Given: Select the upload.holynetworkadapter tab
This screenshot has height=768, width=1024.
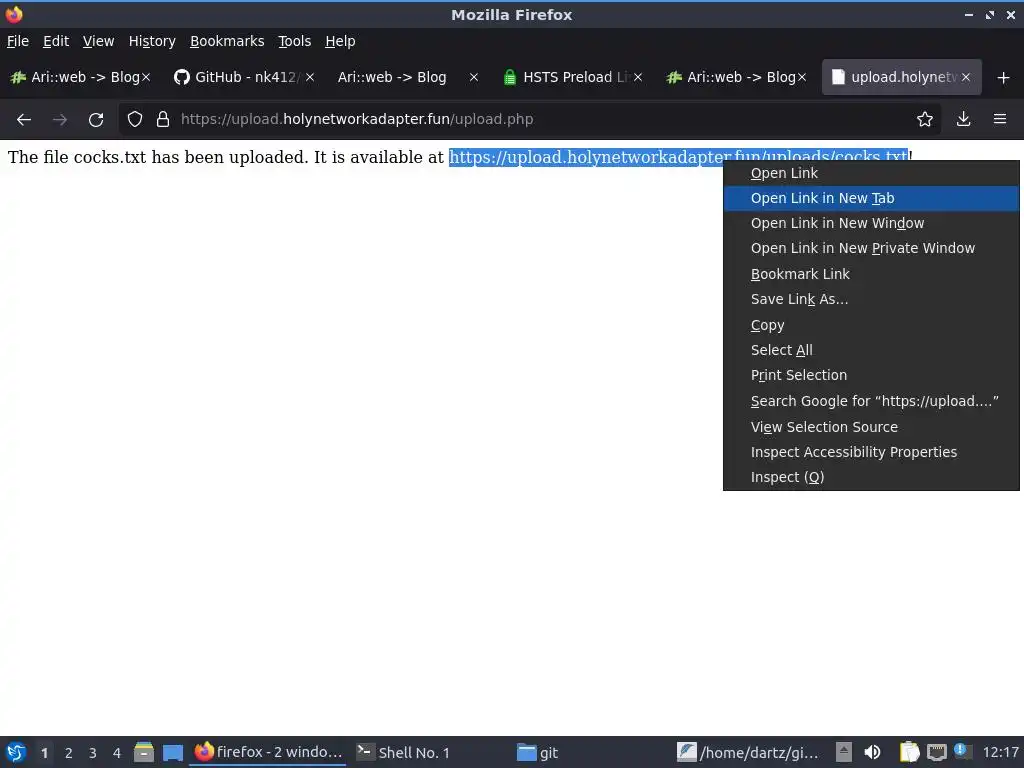Looking at the screenshot, I should tap(901, 77).
